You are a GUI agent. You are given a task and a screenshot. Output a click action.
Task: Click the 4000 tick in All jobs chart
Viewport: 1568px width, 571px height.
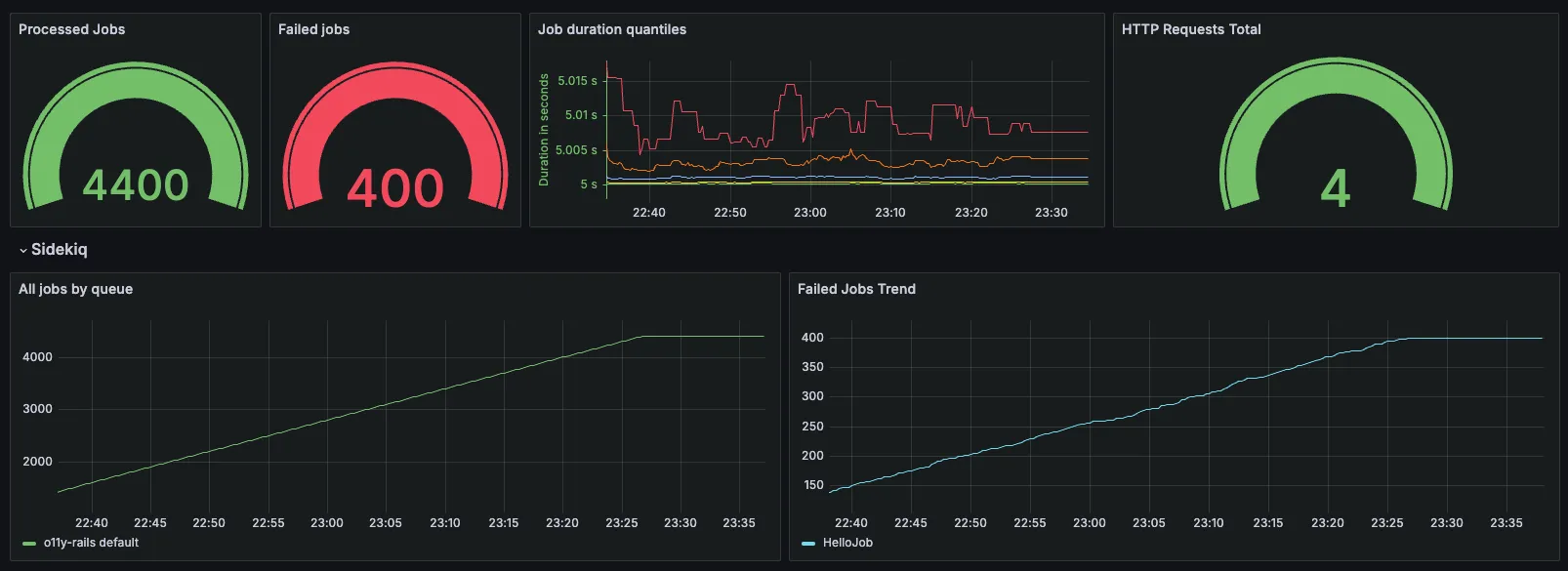[37, 357]
